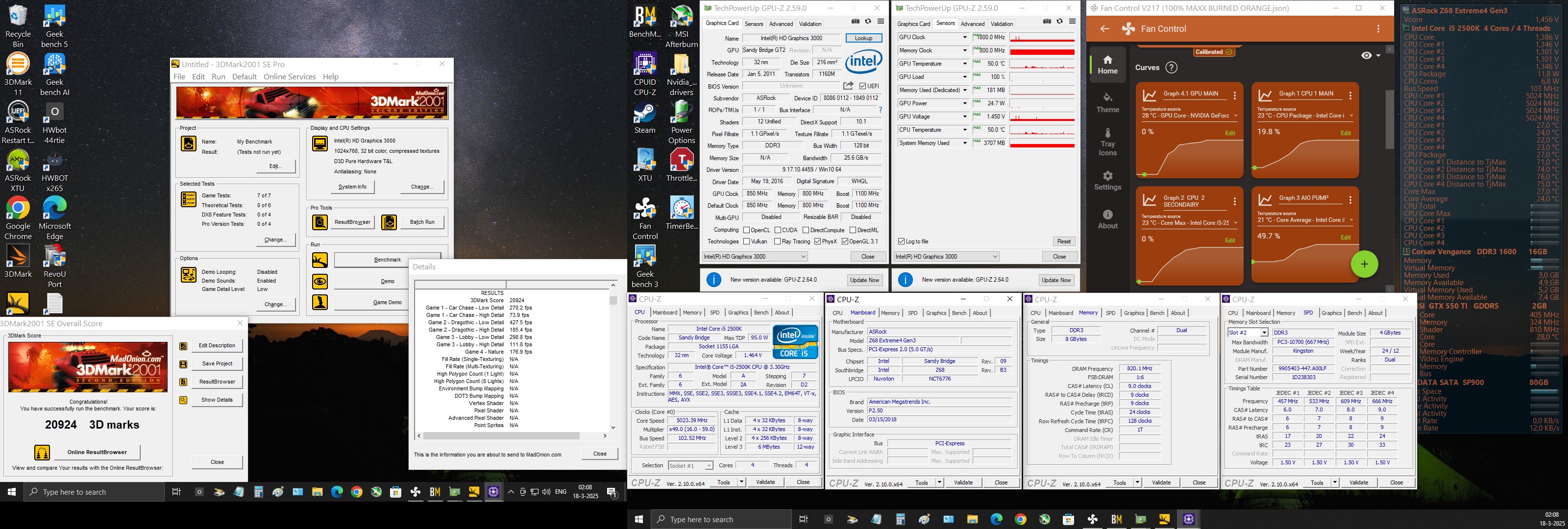Open options menu of Graph 4.1 GPU MAIN card

click(x=1234, y=96)
